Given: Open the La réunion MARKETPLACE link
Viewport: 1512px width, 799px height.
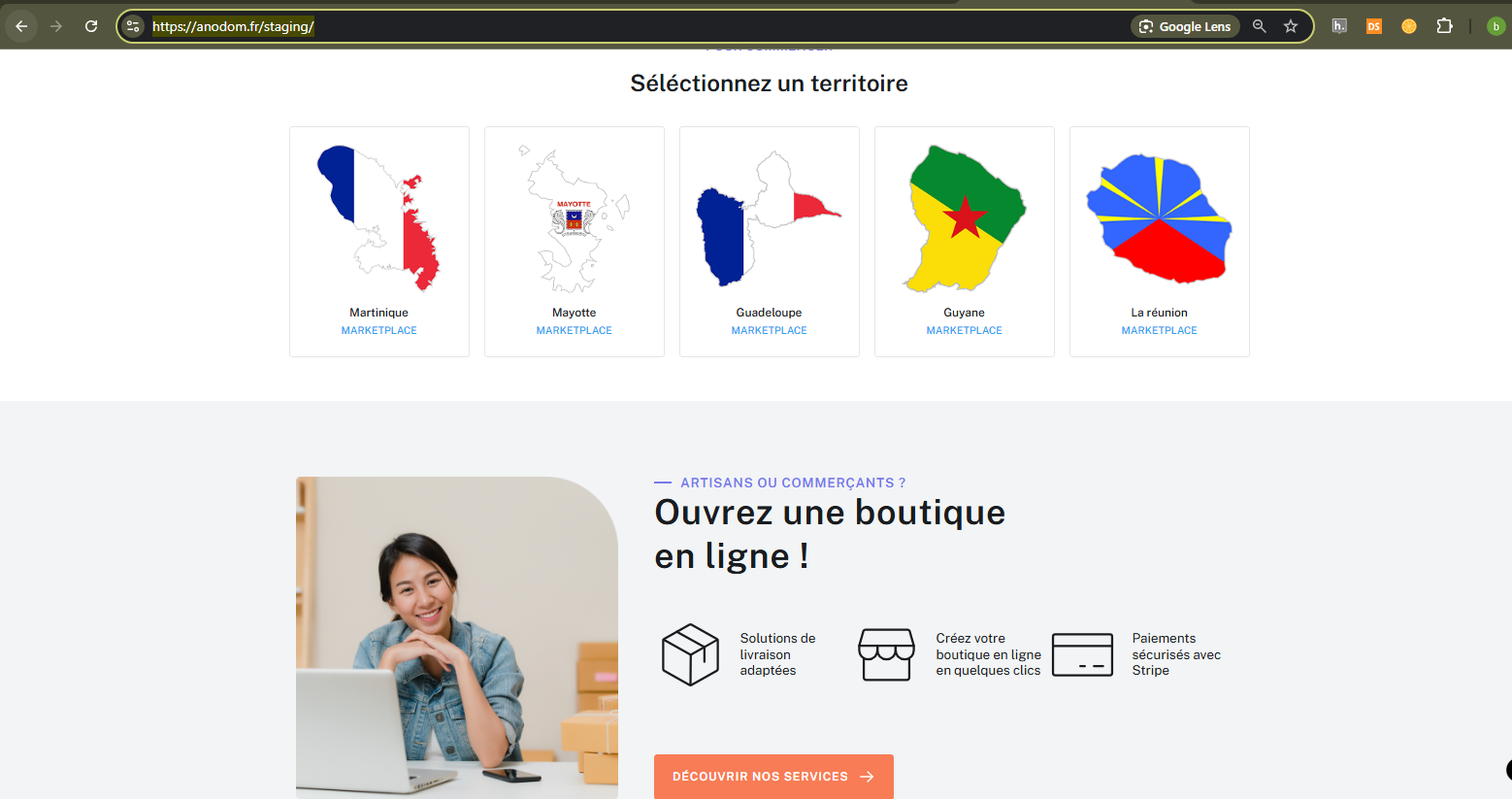Looking at the screenshot, I should pos(1159,330).
